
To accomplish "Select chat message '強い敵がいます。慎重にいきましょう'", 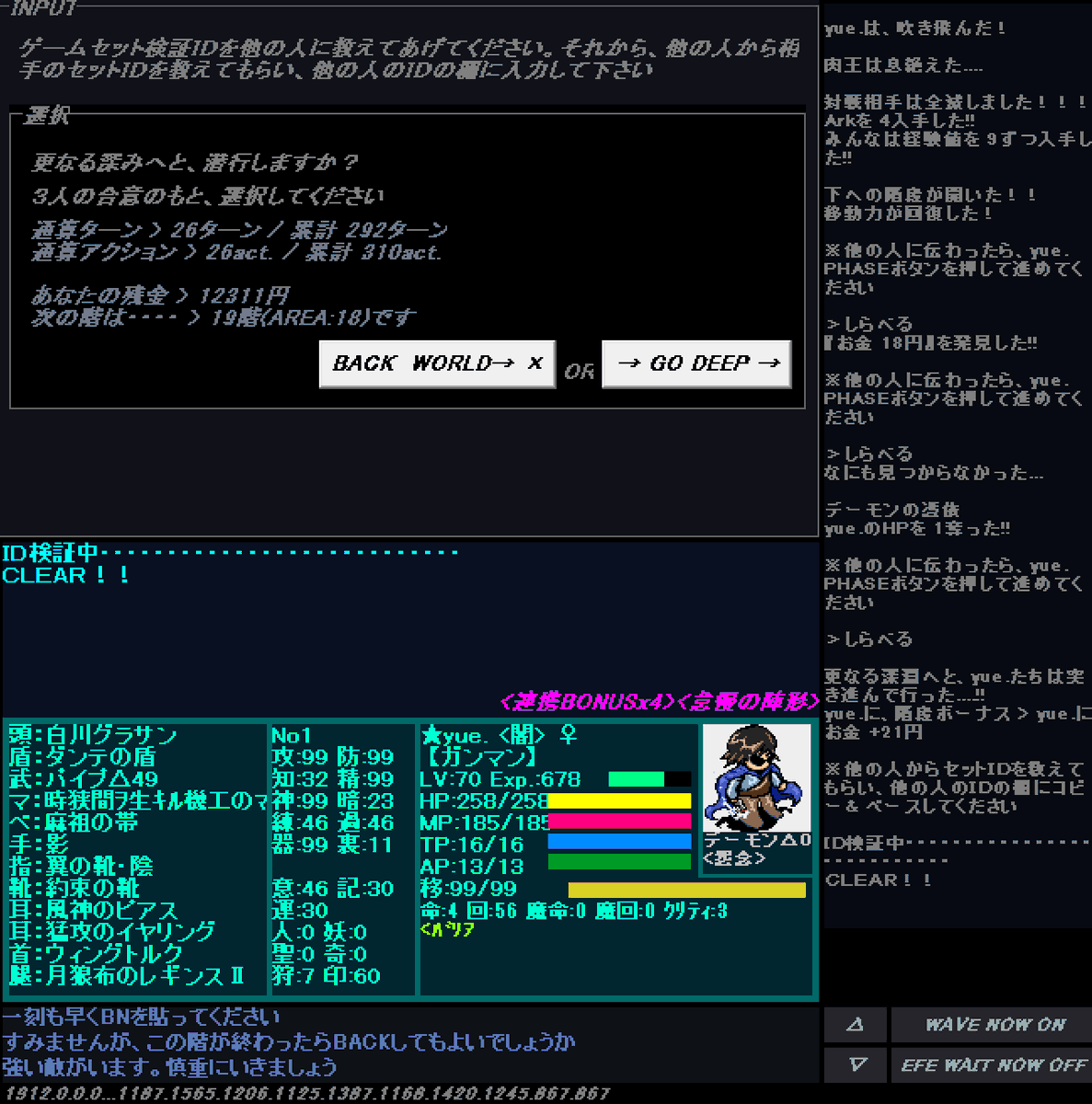I will pos(169,1067).
